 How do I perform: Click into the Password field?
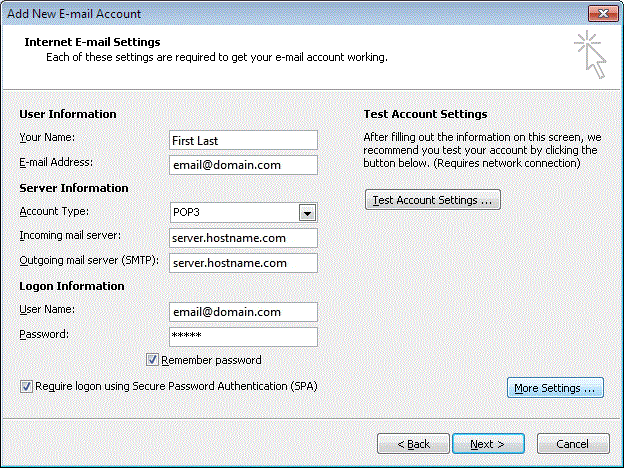(244, 337)
